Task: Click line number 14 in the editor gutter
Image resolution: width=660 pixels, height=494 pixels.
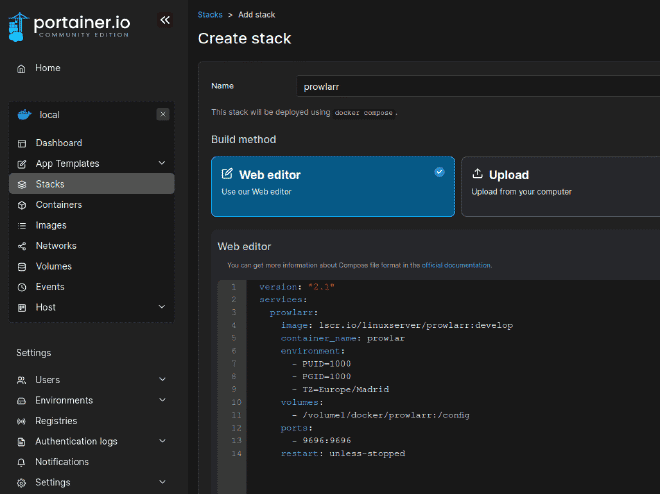Action: [x=236, y=454]
